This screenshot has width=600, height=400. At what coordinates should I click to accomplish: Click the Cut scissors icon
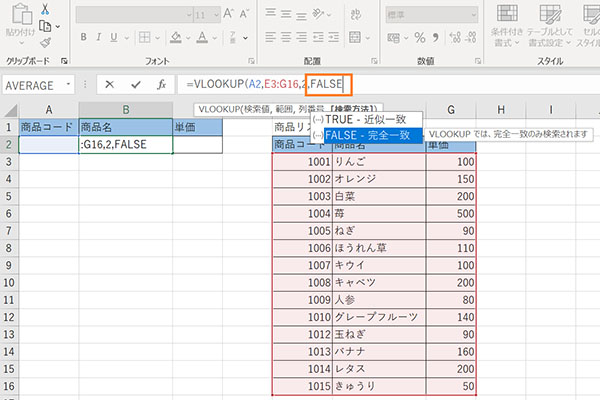coord(47,9)
